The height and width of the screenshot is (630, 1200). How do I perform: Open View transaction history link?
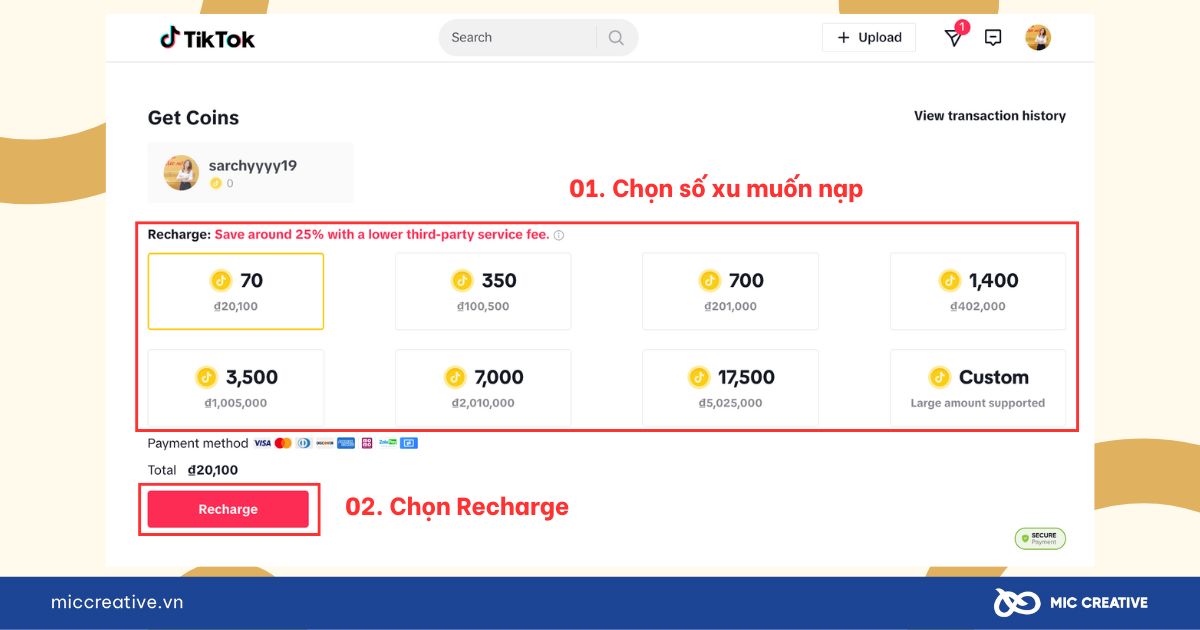pos(989,116)
